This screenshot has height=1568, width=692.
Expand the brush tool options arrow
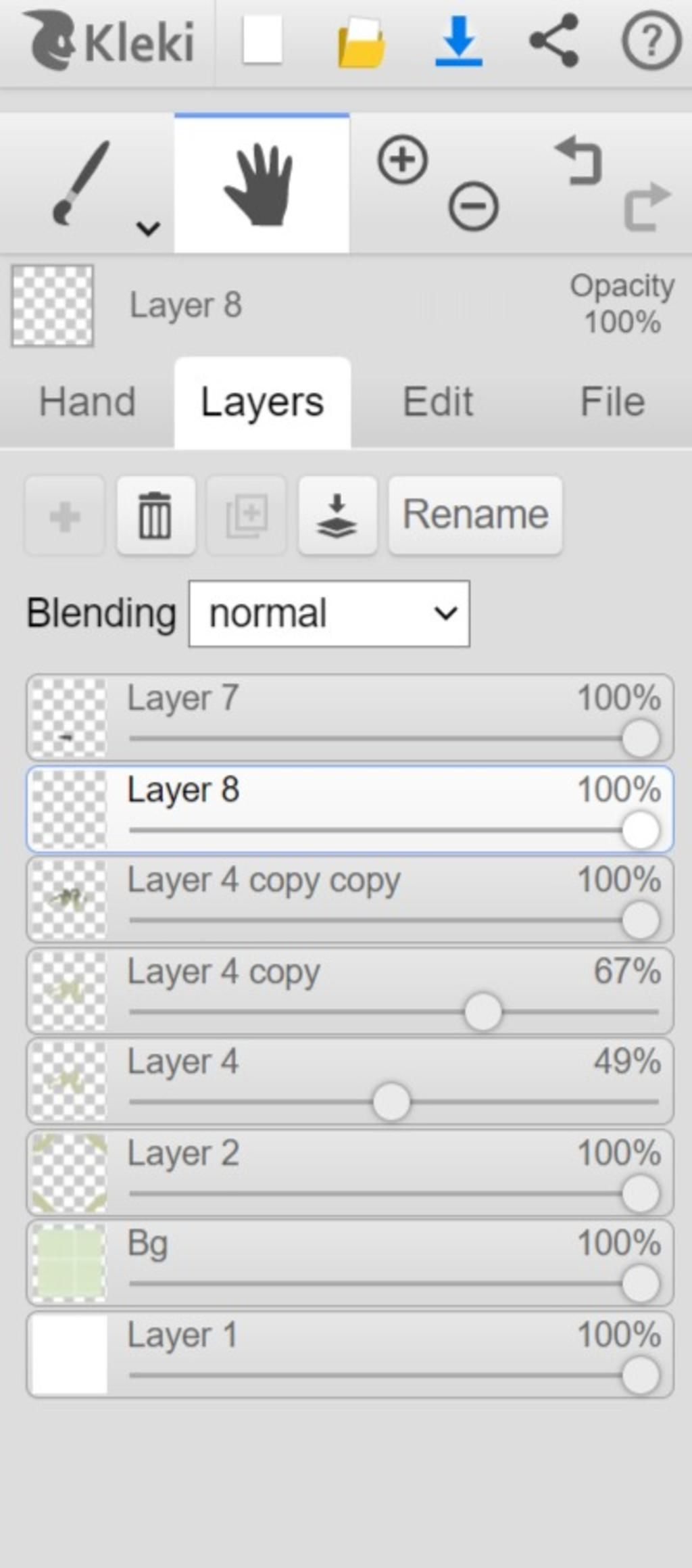tap(148, 228)
